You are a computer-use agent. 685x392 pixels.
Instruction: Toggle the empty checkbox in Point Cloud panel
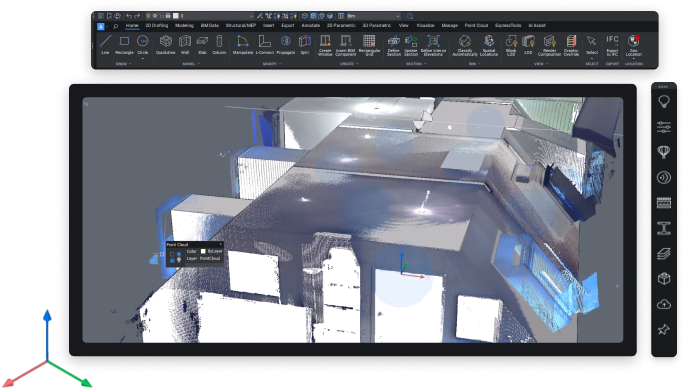tap(172, 254)
